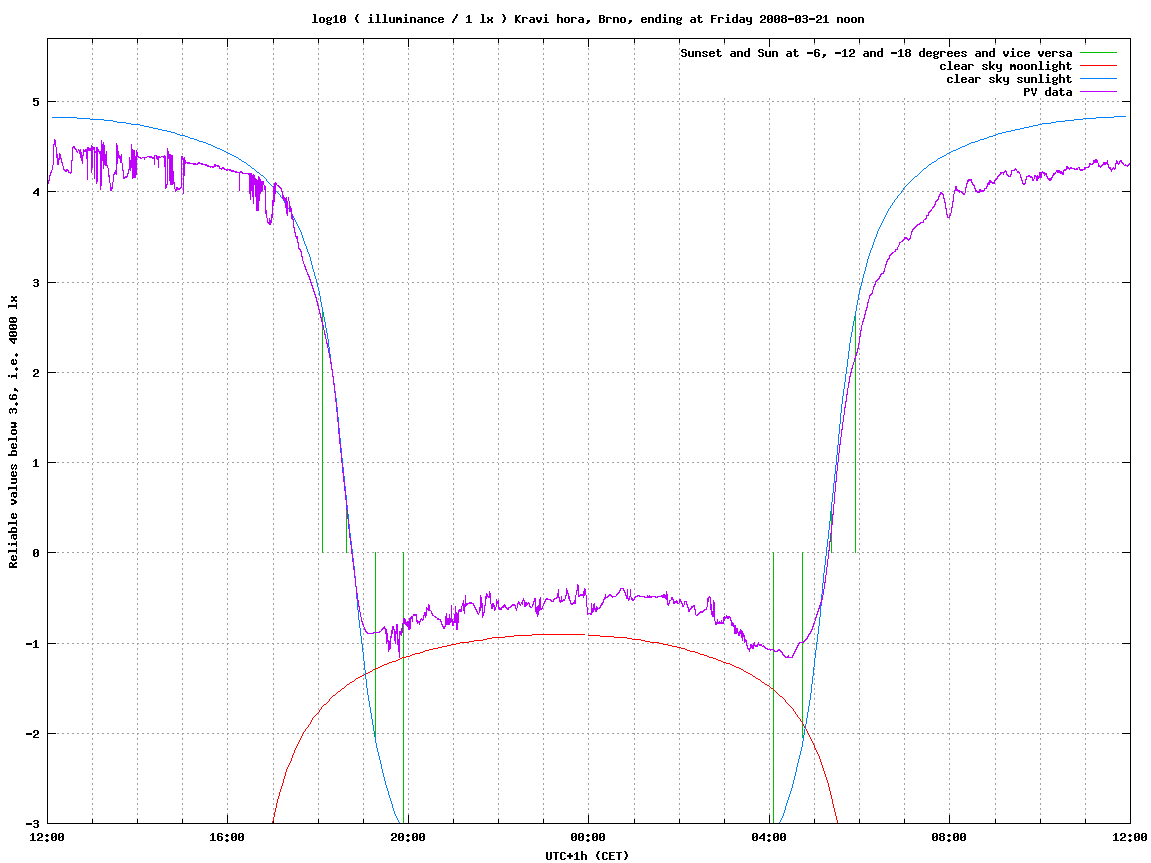Select legend entry 'clear sky moonlight'
Screen dimensions: 1151x863
click(x=1006, y=66)
